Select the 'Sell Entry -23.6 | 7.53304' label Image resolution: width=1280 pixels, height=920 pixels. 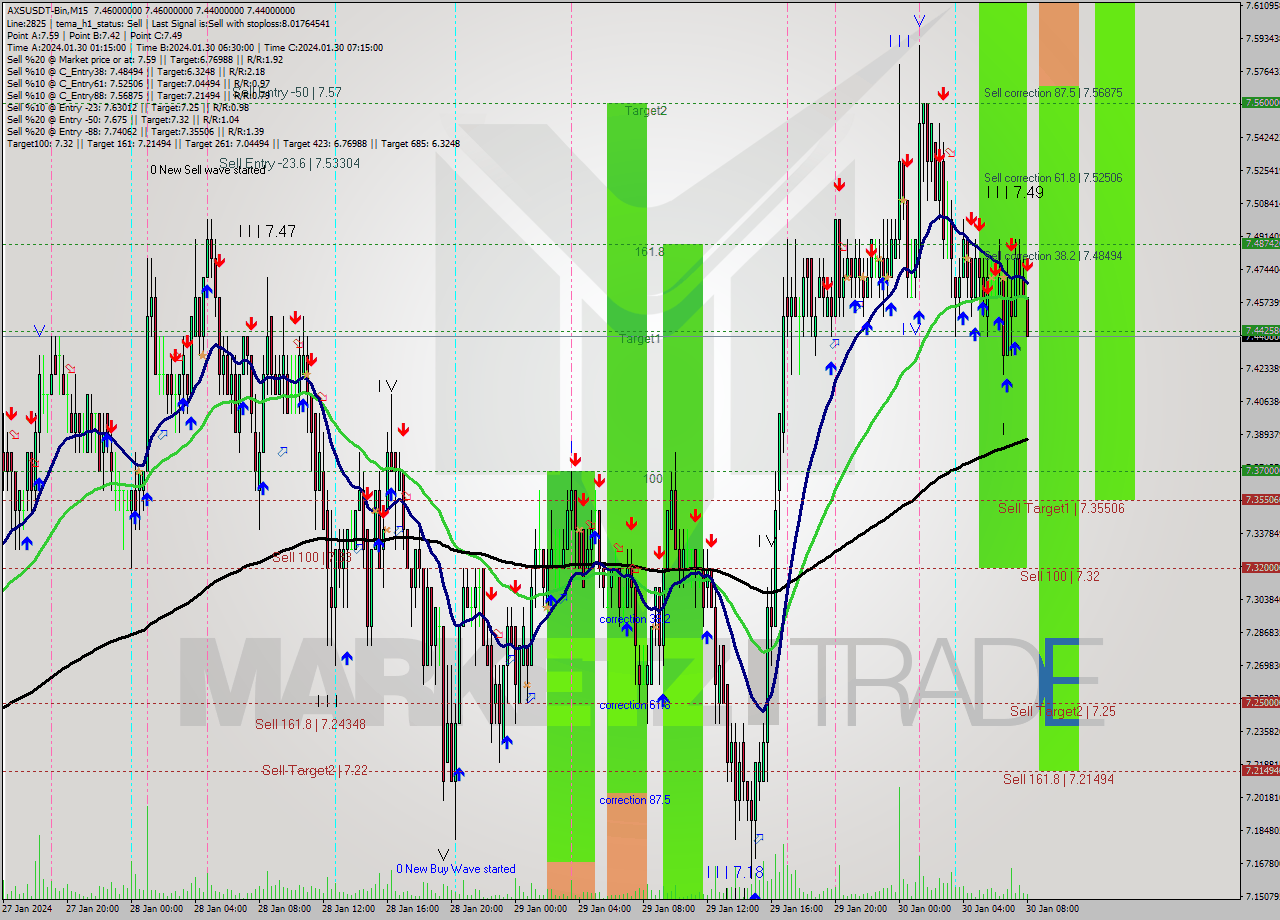point(290,163)
